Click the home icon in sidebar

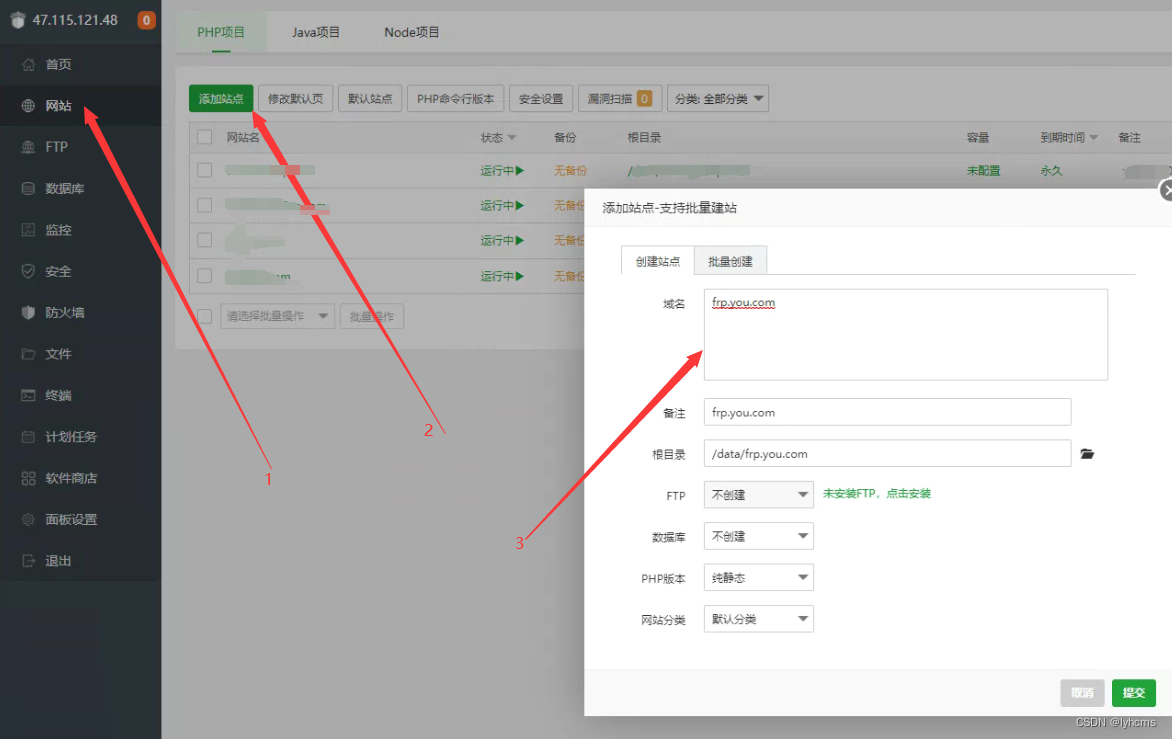(x=28, y=65)
